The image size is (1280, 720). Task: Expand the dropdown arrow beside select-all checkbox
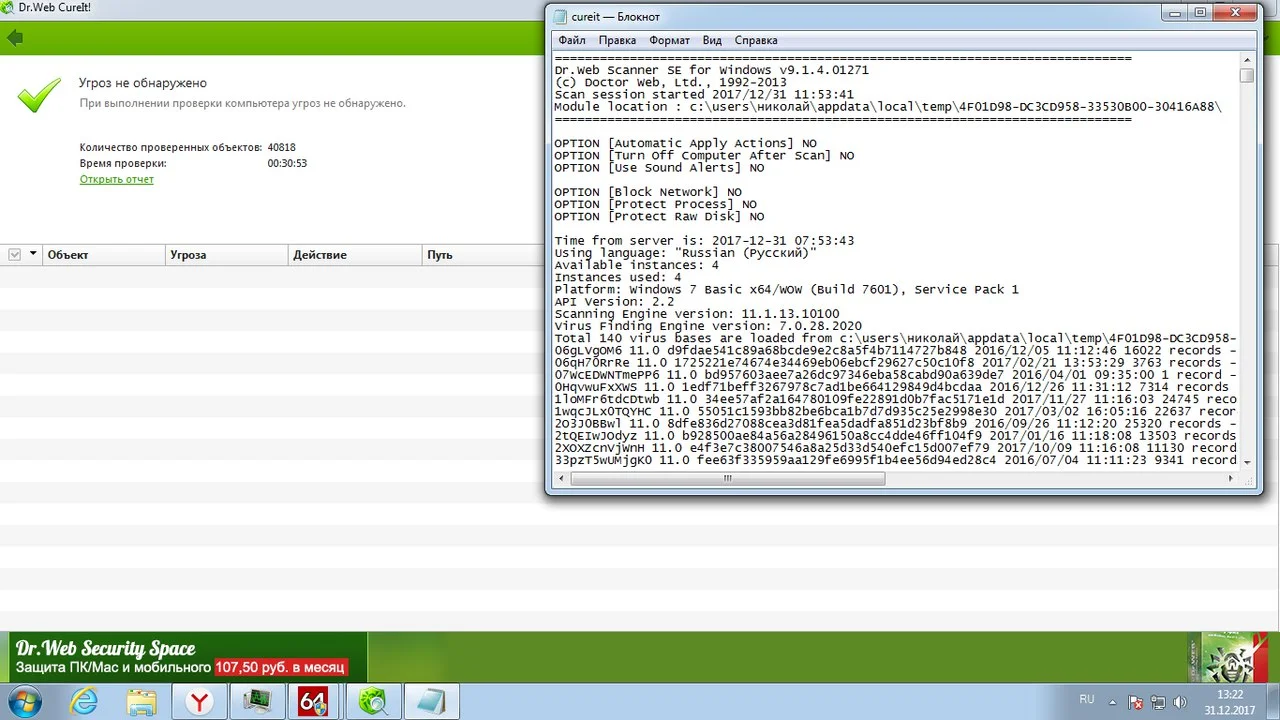32,255
